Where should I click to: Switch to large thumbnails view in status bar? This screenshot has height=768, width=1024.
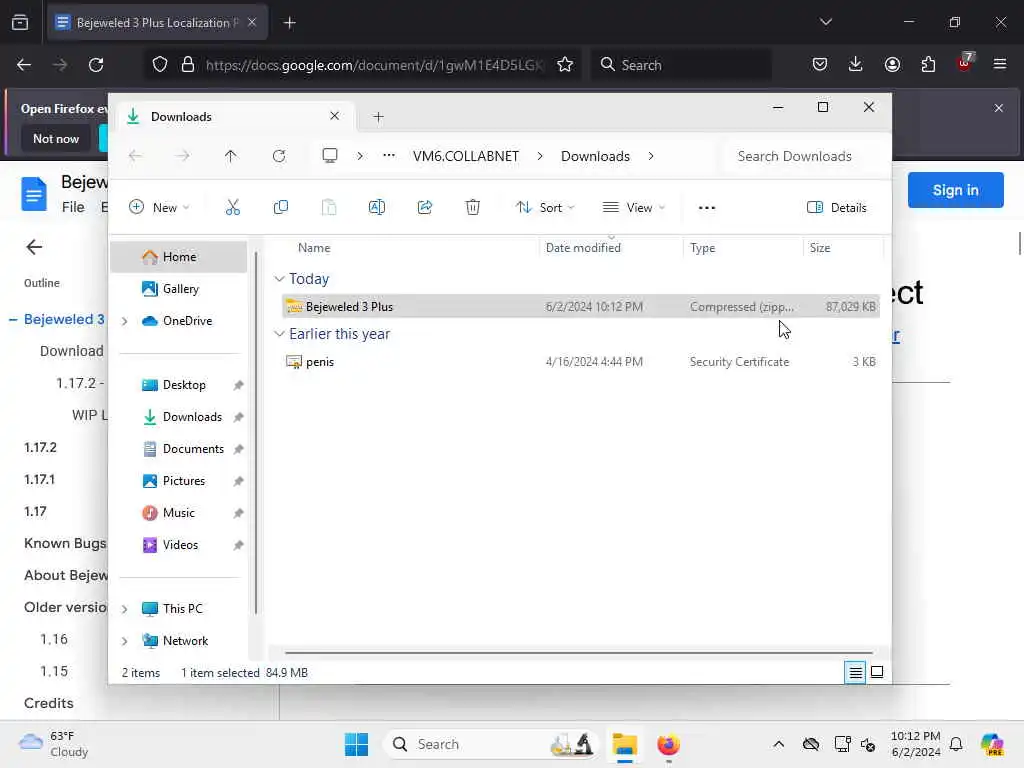(877, 673)
